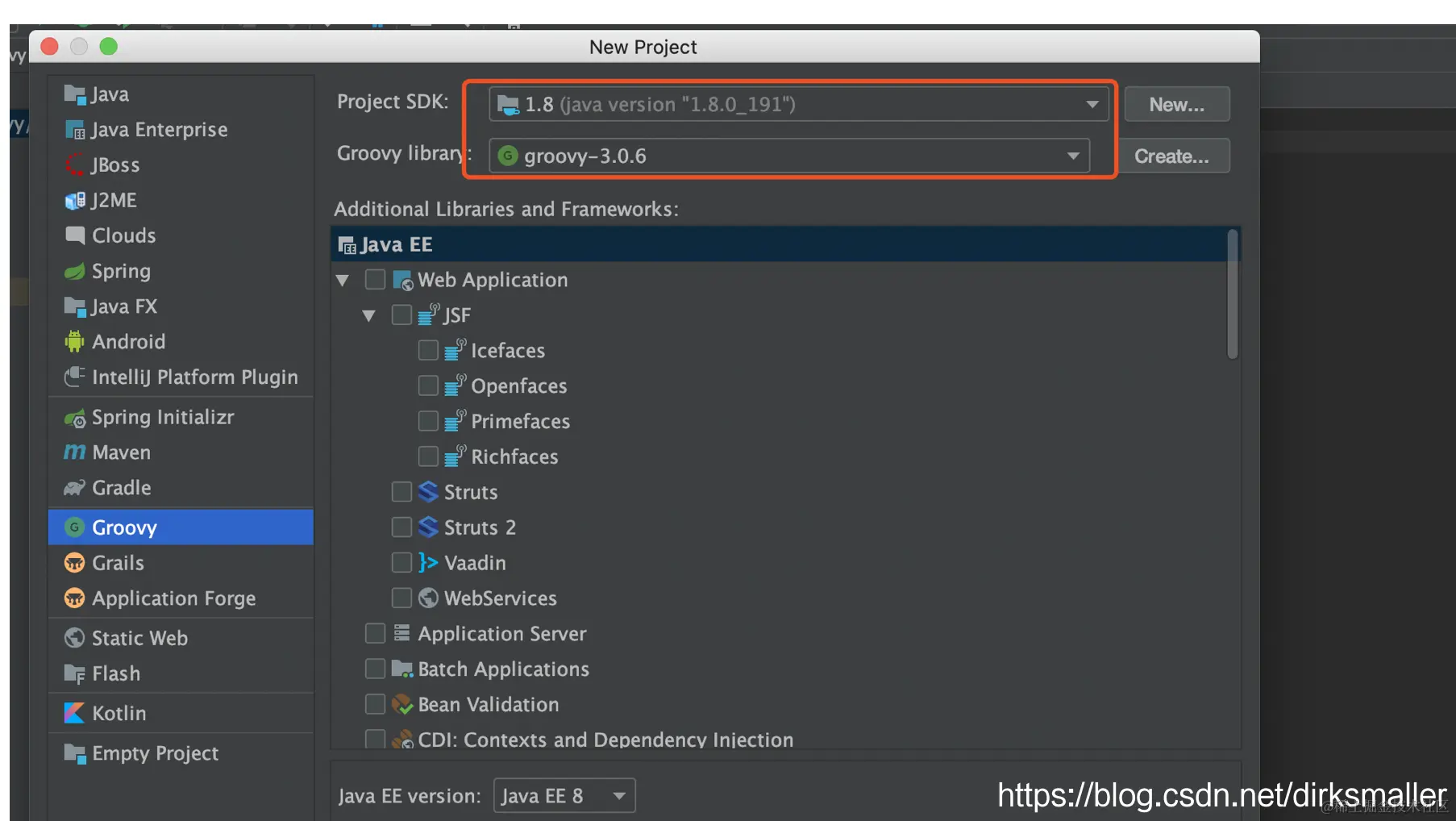Select the Static Web globe icon

click(x=74, y=638)
